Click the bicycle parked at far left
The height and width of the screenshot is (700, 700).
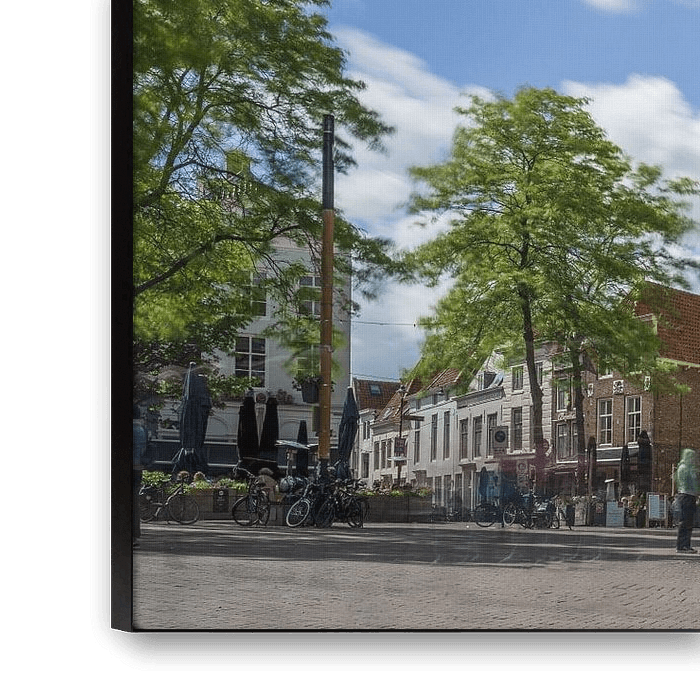(x=168, y=503)
